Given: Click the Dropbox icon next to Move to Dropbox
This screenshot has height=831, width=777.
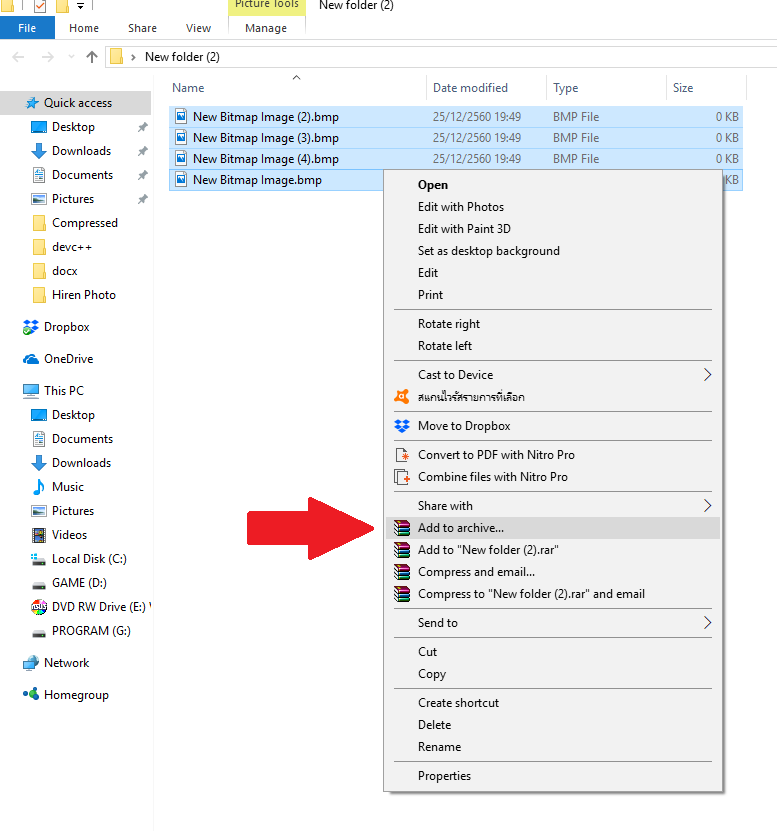Looking at the screenshot, I should click(x=402, y=426).
